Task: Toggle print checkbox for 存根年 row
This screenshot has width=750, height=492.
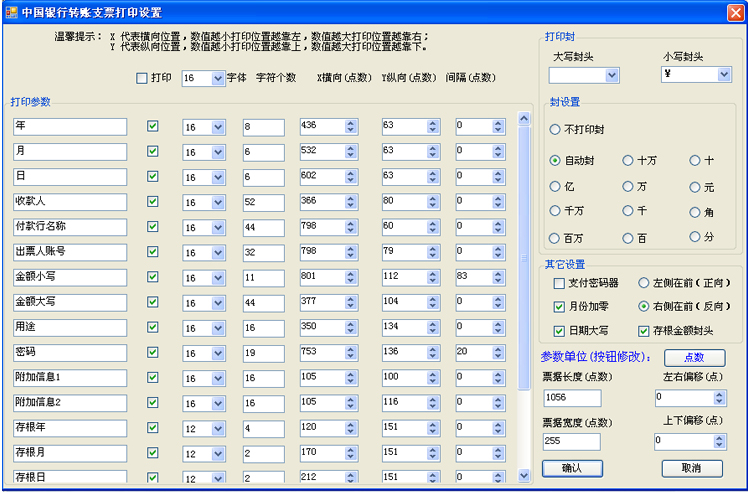Action: [153, 427]
